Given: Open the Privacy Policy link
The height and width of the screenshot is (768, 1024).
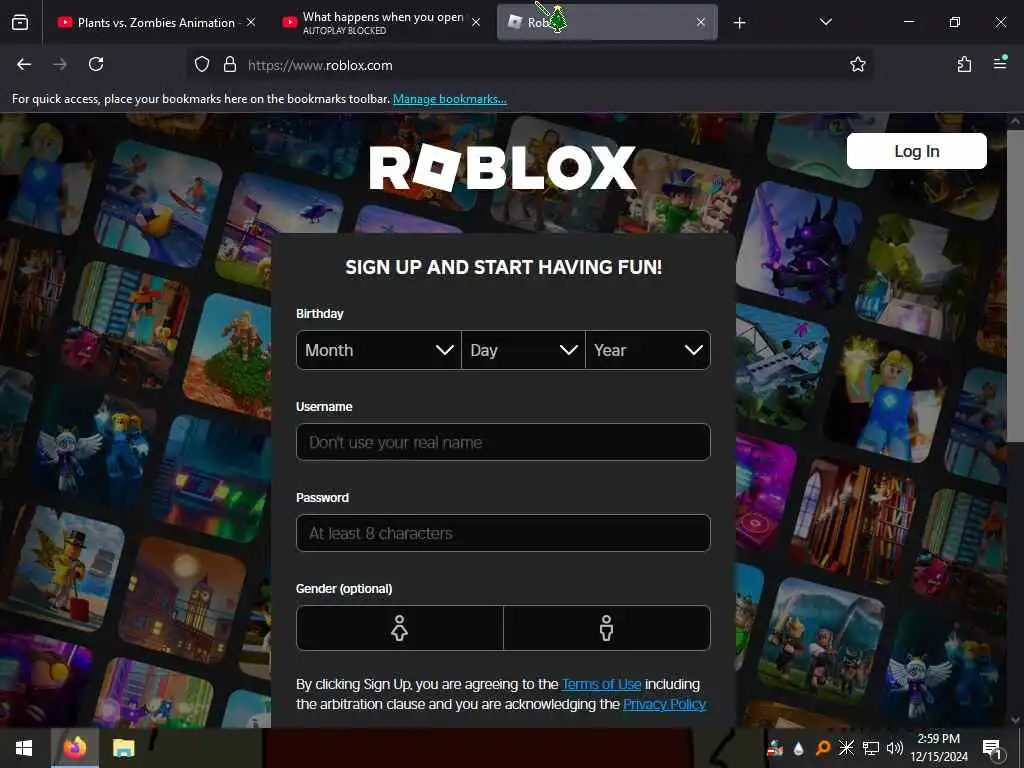Looking at the screenshot, I should (x=664, y=704).
